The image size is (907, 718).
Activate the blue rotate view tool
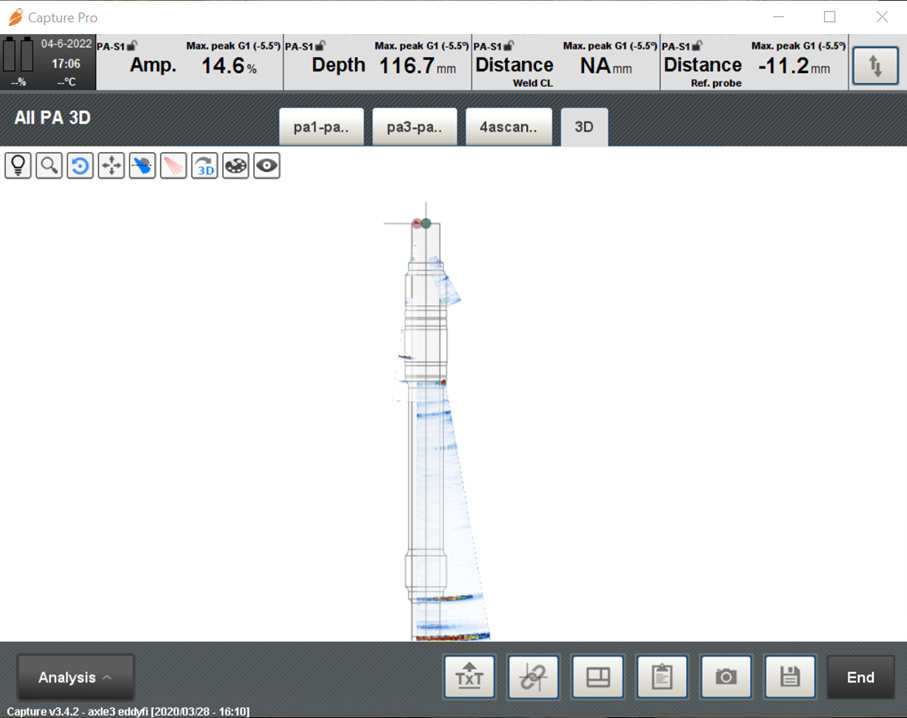coord(80,166)
